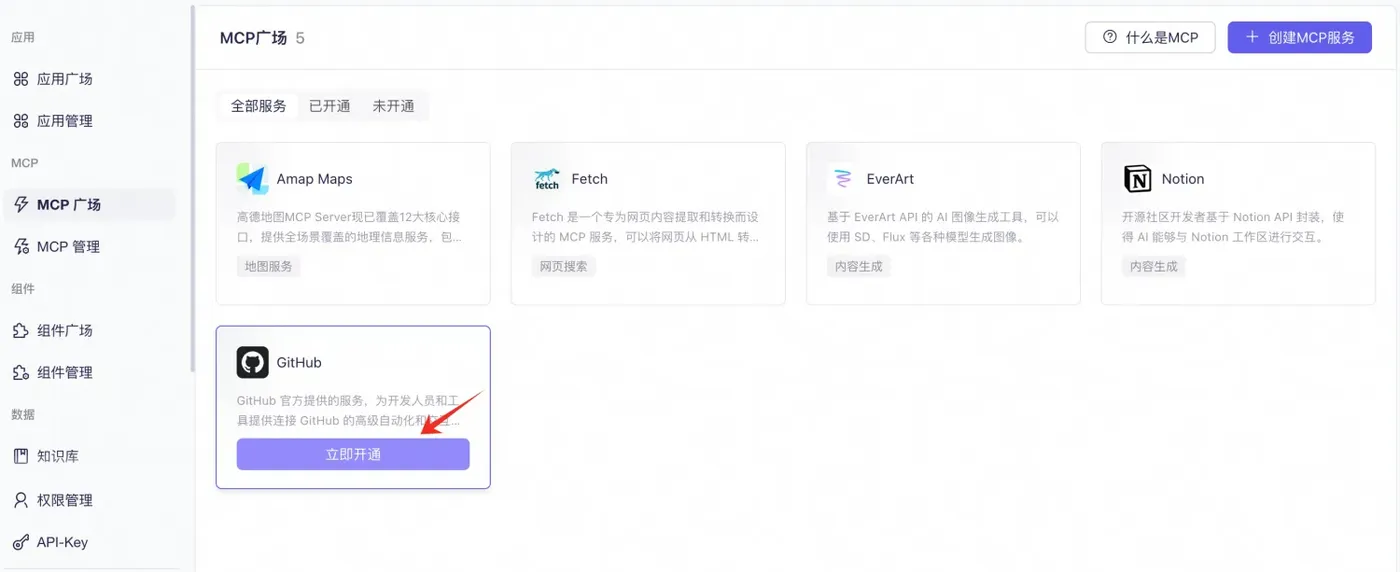Open the Fetch service card title

point(590,179)
